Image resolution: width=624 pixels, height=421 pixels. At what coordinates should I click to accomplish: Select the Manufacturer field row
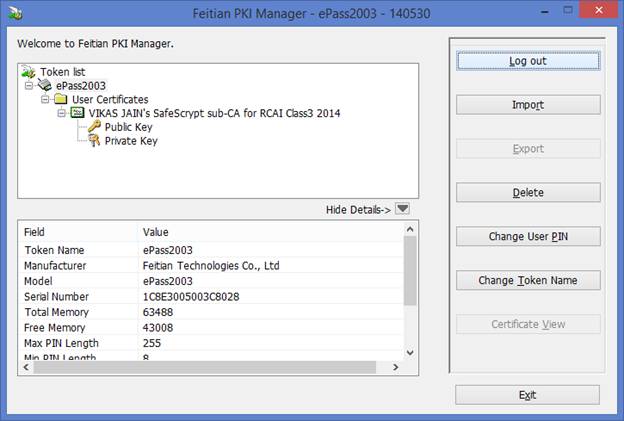click(x=211, y=266)
